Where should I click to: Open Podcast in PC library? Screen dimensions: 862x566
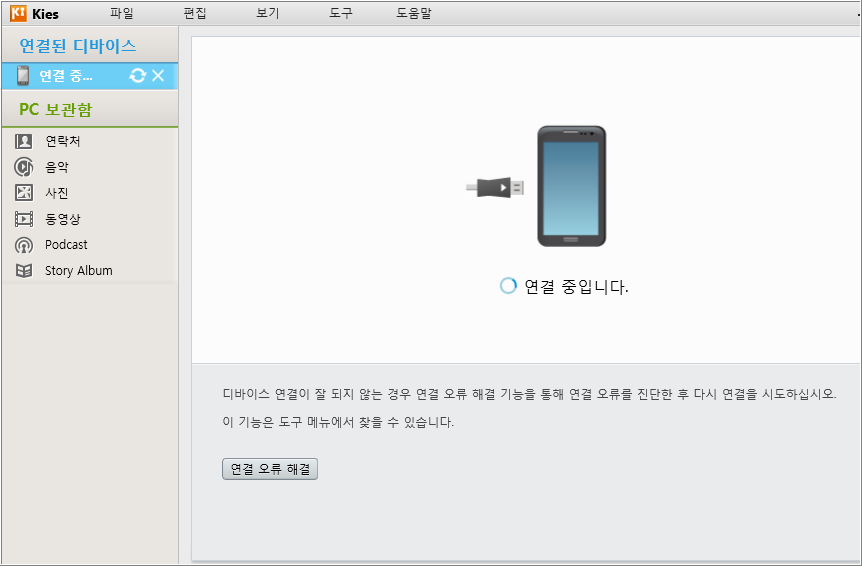[x=66, y=245]
